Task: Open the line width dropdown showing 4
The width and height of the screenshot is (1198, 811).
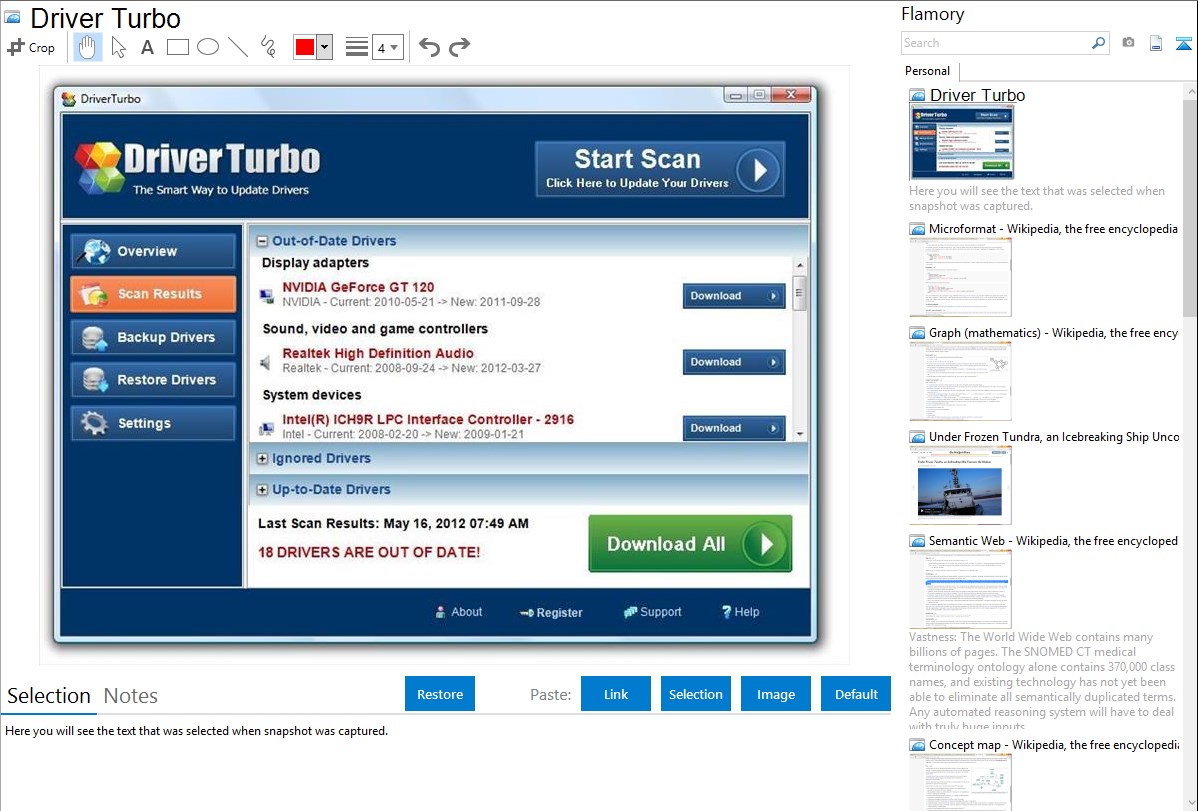Action: tap(388, 47)
